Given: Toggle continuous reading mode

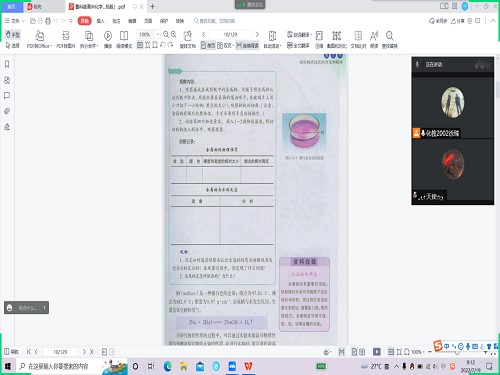Looking at the screenshot, I should (x=247, y=45).
